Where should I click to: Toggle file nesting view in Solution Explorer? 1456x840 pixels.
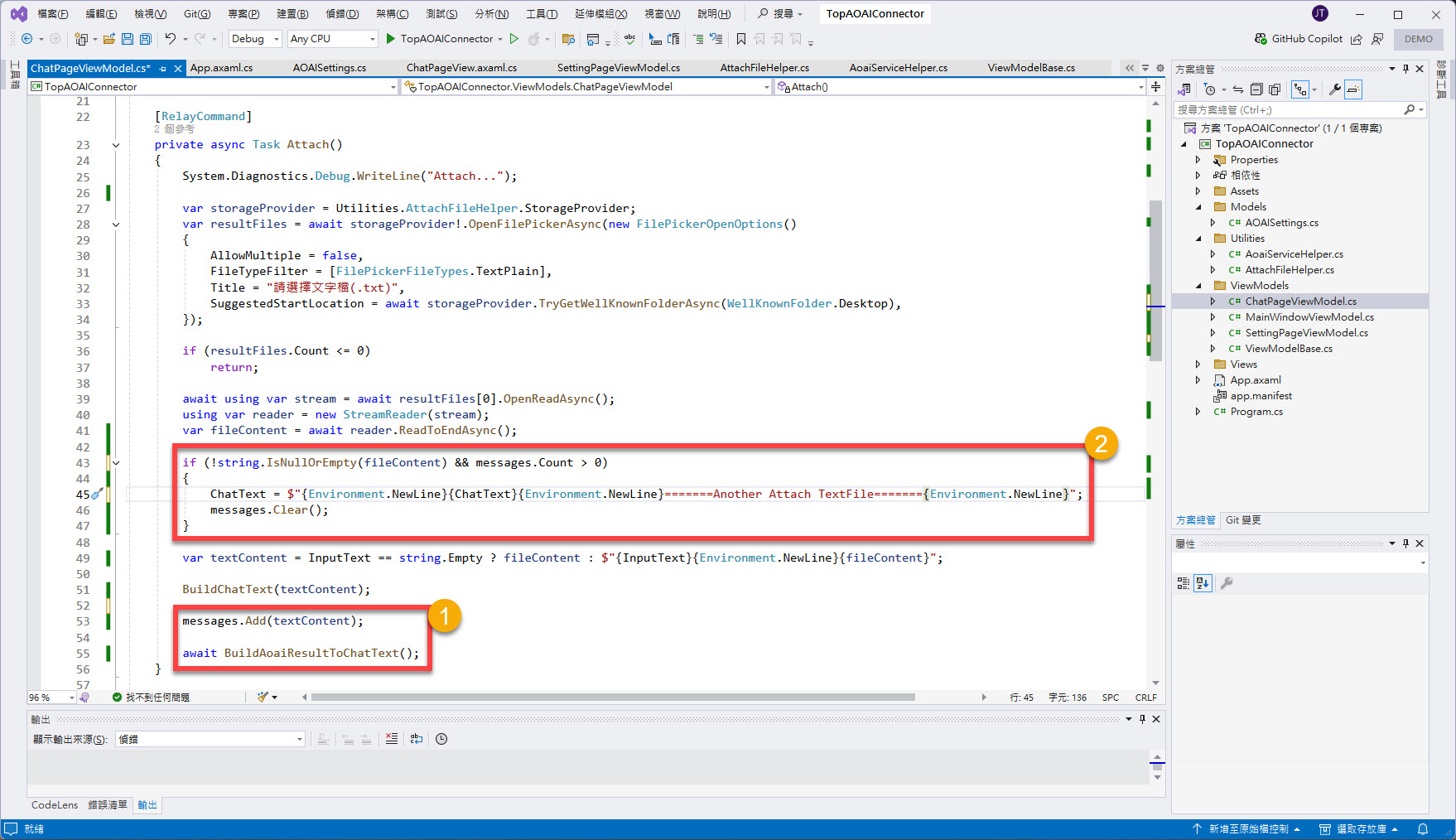point(1300,89)
